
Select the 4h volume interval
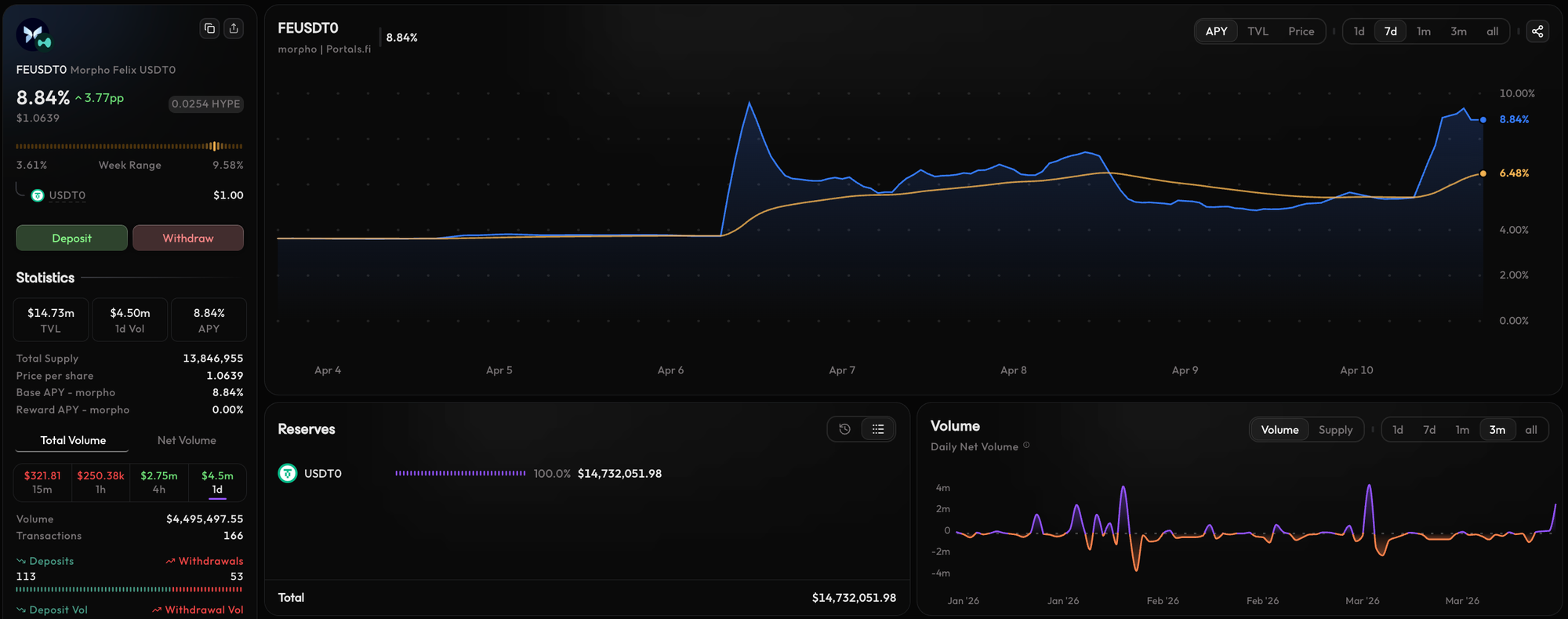pyautogui.click(x=159, y=482)
